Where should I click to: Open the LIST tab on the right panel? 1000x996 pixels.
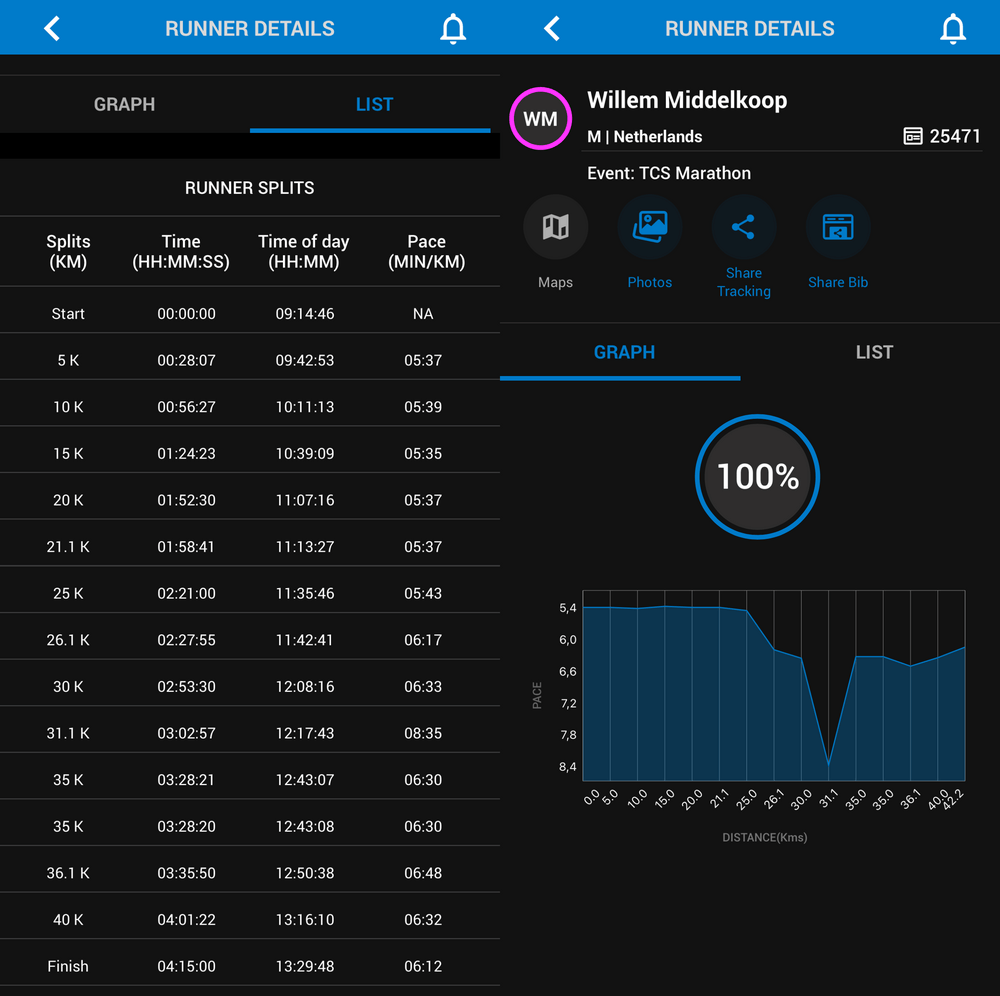tap(874, 352)
